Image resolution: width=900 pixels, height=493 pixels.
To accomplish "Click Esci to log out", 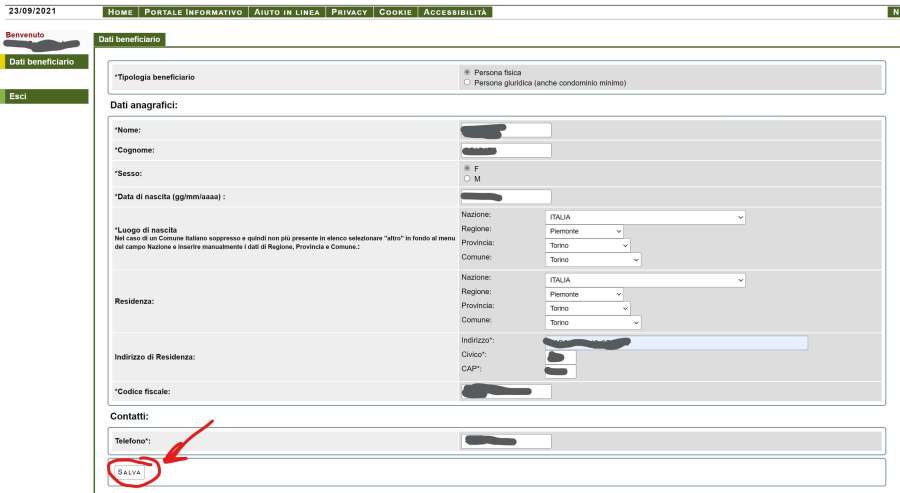I will click(x=45, y=96).
